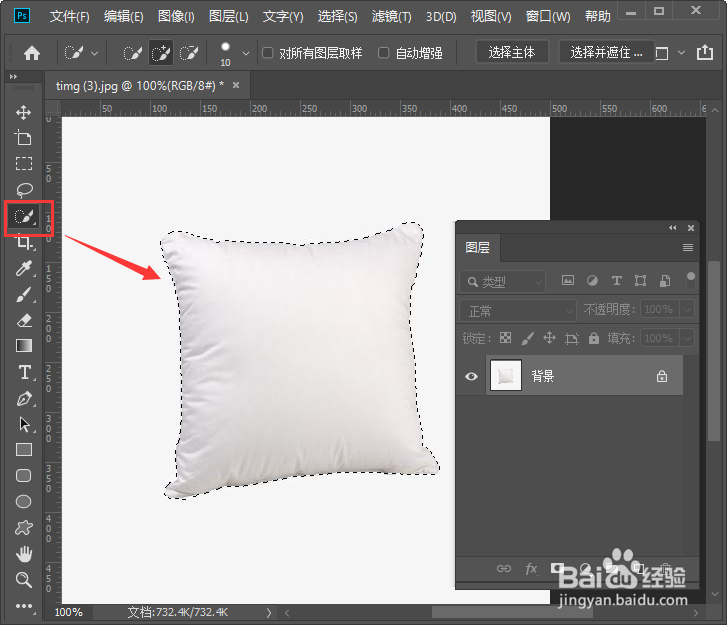The image size is (727, 625).
Task: Click the 选择并遮住 button
Action: (606, 52)
